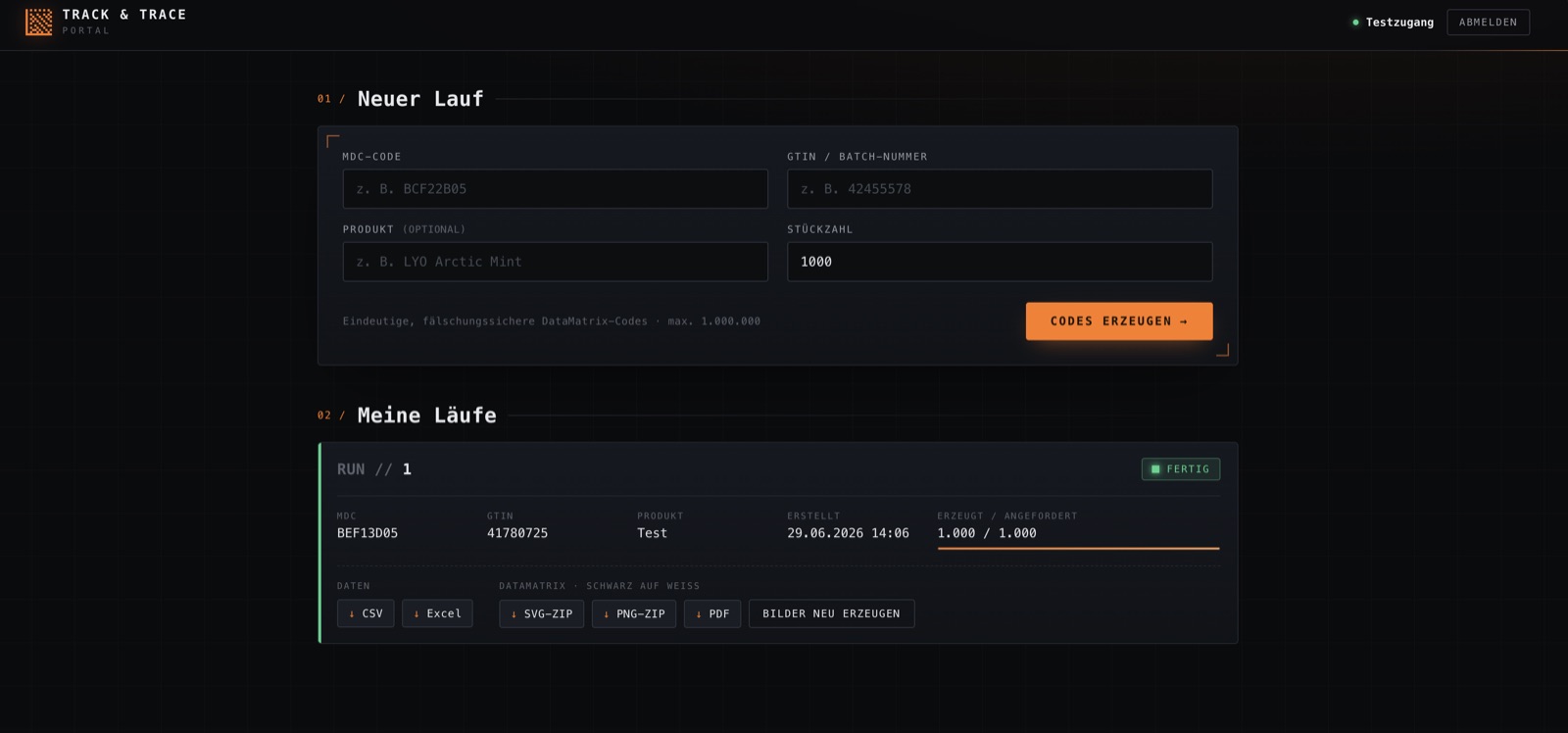
Task: Click the Meine Läufe section heading
Action: (x=426, y=415)
